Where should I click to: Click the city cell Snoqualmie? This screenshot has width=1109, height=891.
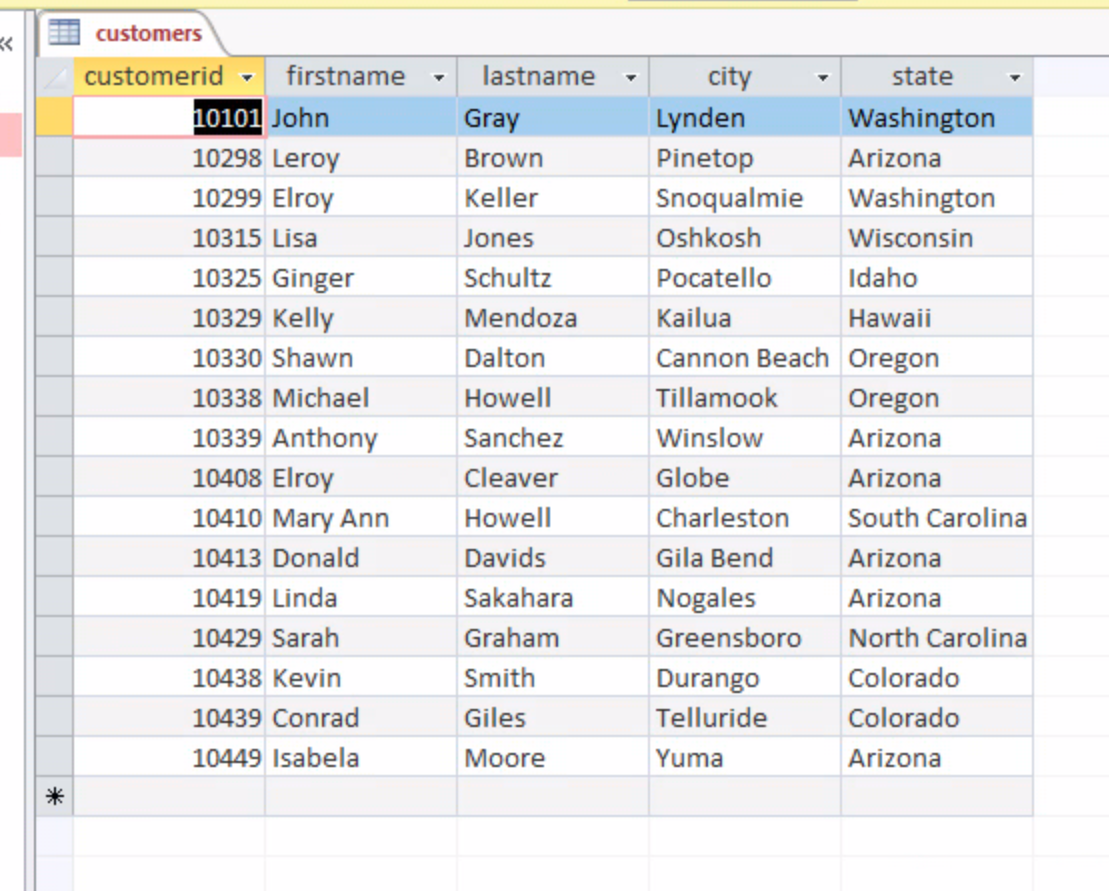(x=745, y=197)
